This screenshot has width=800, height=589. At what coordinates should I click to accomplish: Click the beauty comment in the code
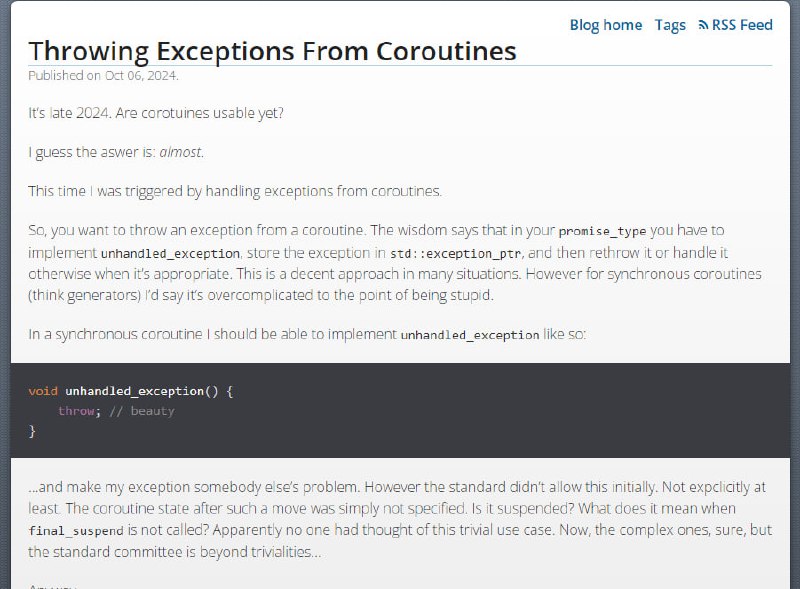[x=142, y=411]
